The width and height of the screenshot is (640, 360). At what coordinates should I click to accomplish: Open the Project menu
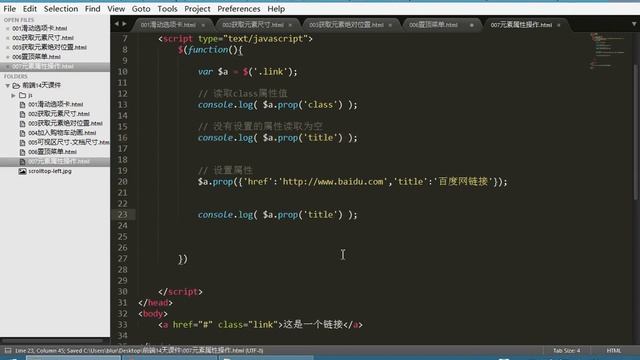coord(198,9)
